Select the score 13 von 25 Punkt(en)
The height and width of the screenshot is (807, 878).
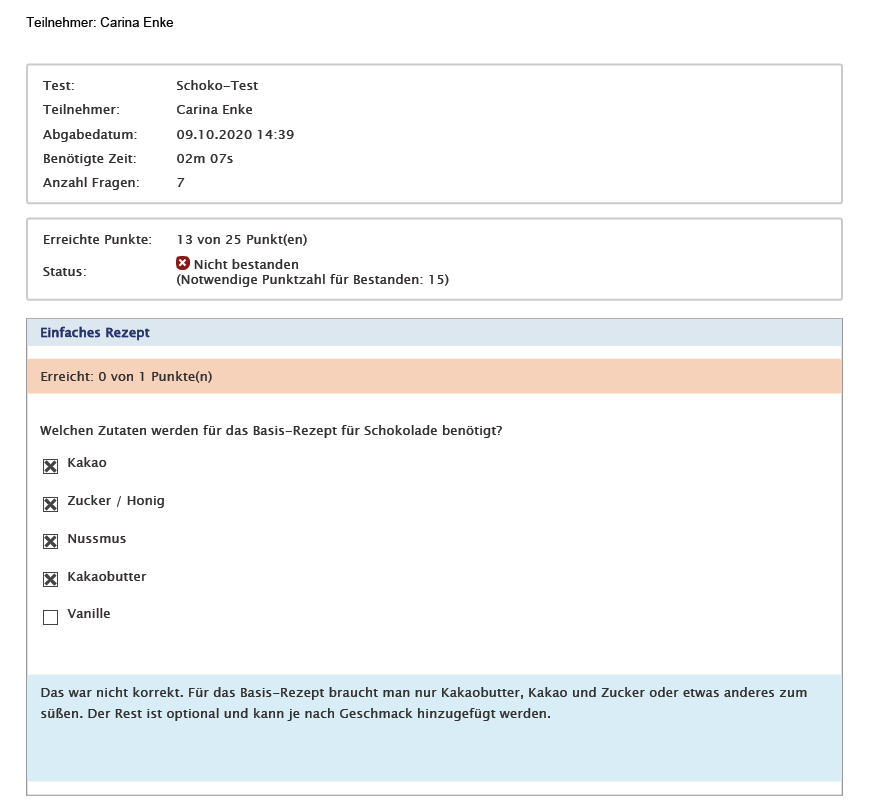pyautogui.click(x=241, y=239)
